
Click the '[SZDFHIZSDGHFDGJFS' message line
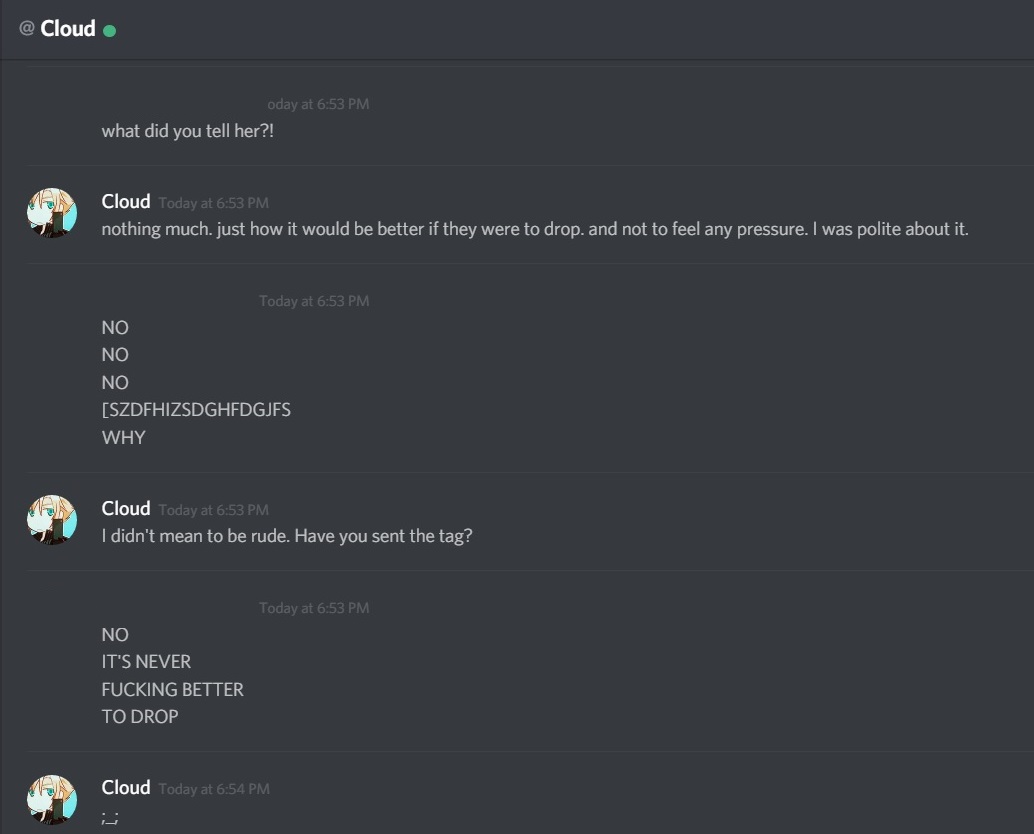[196, 409]
